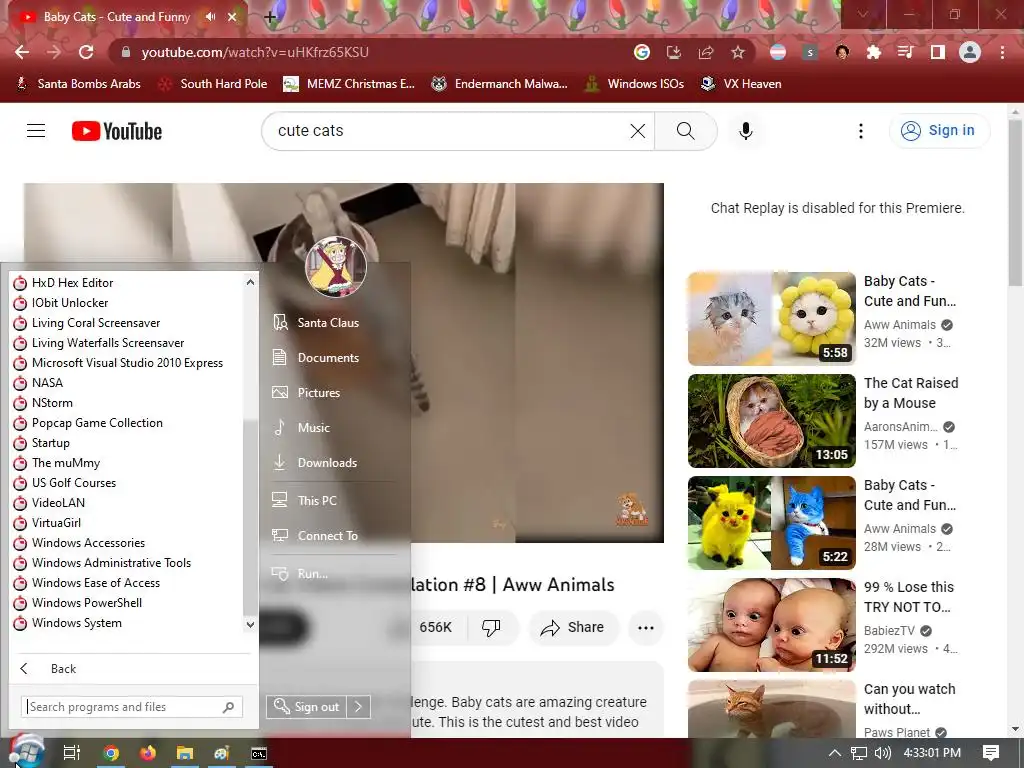Click the Google icon in address bar
This screenshot has height=768, width=1024.
(x=642, y=52)
